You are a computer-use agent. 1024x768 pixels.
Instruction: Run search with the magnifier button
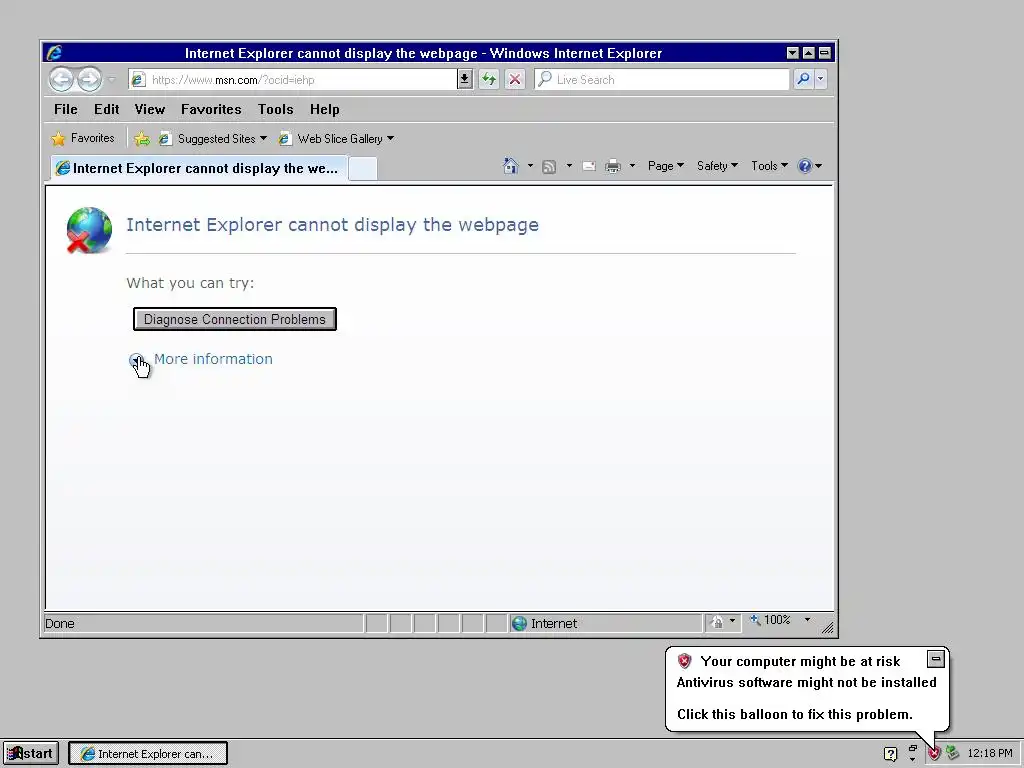click(803, 79)
